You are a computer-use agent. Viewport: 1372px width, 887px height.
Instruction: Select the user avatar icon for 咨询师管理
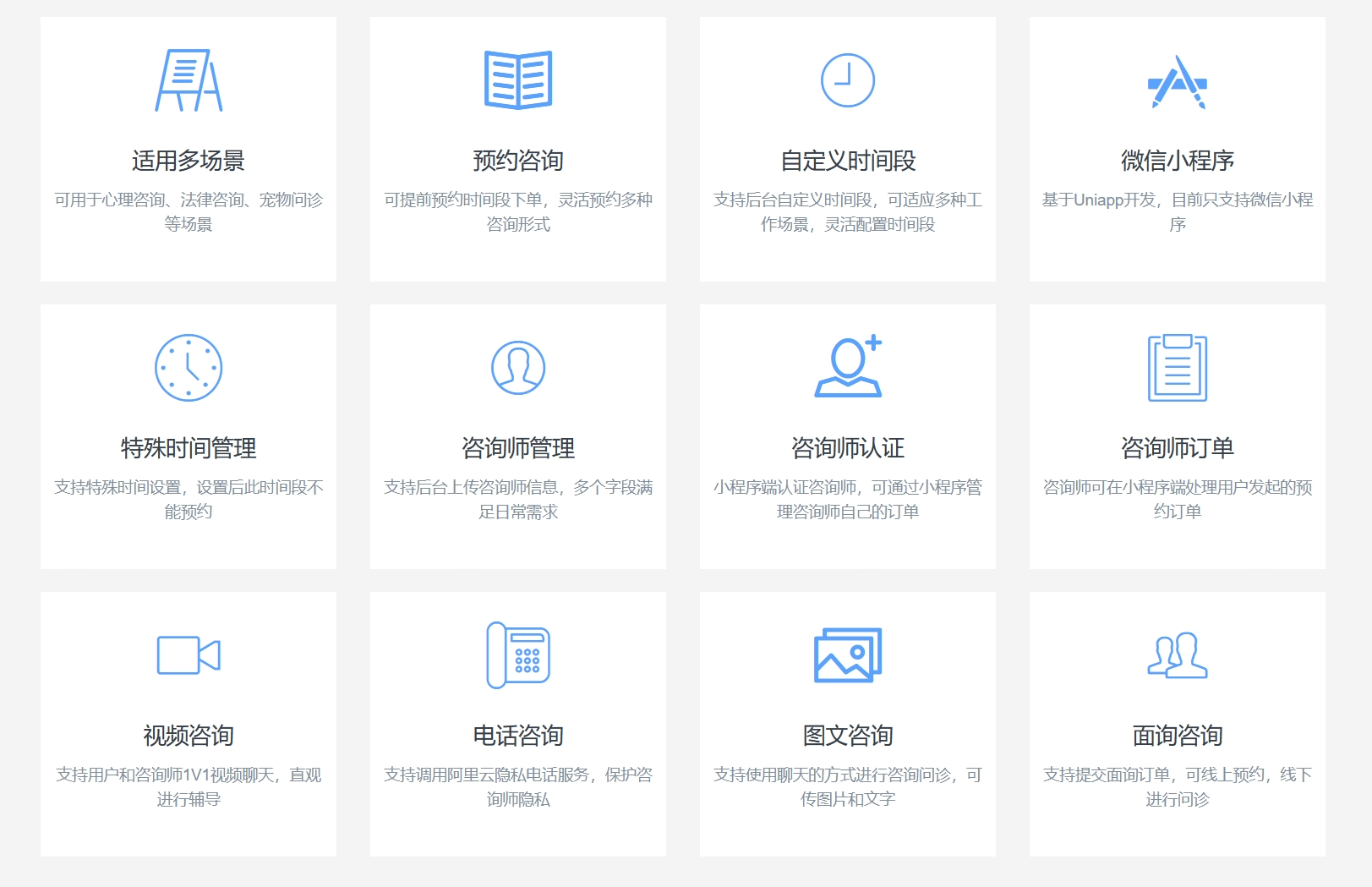[x=518, y=369]
